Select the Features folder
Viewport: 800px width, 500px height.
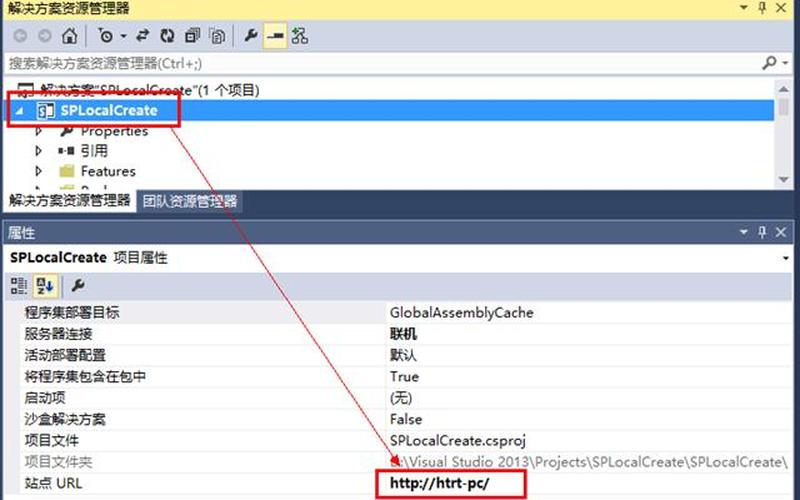tap(108, 171)
